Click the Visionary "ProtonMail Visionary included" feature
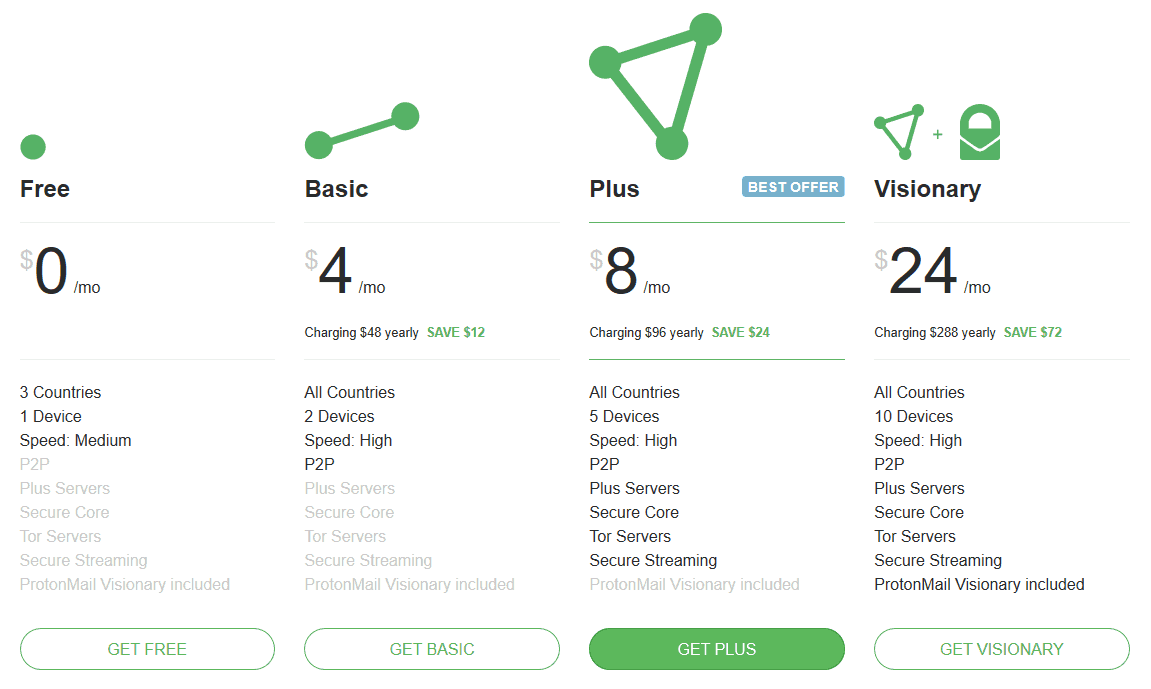The width and height of the screenshot is (1151, 689). coord(979,584)
